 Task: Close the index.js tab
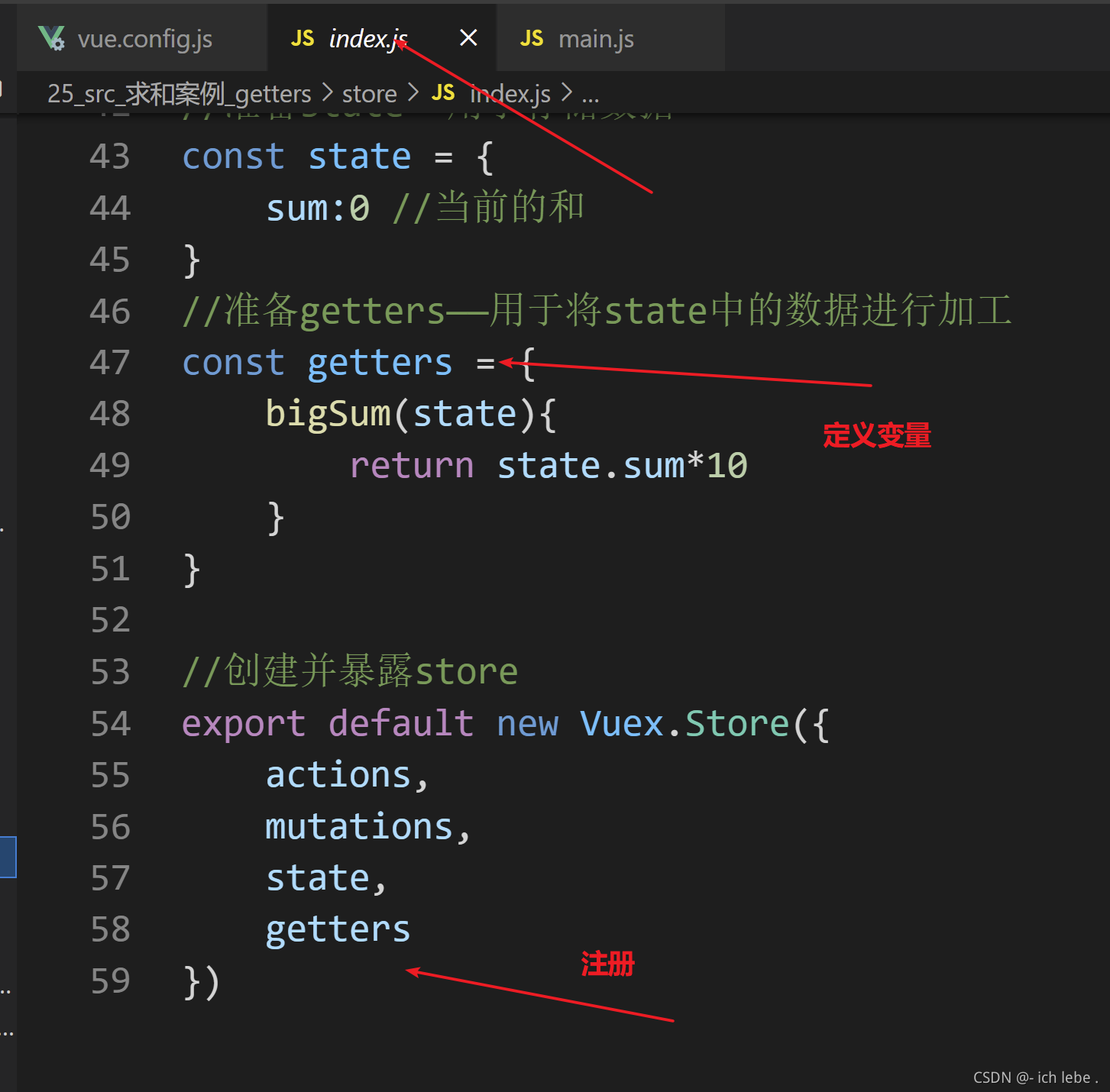tap(468, 37)
